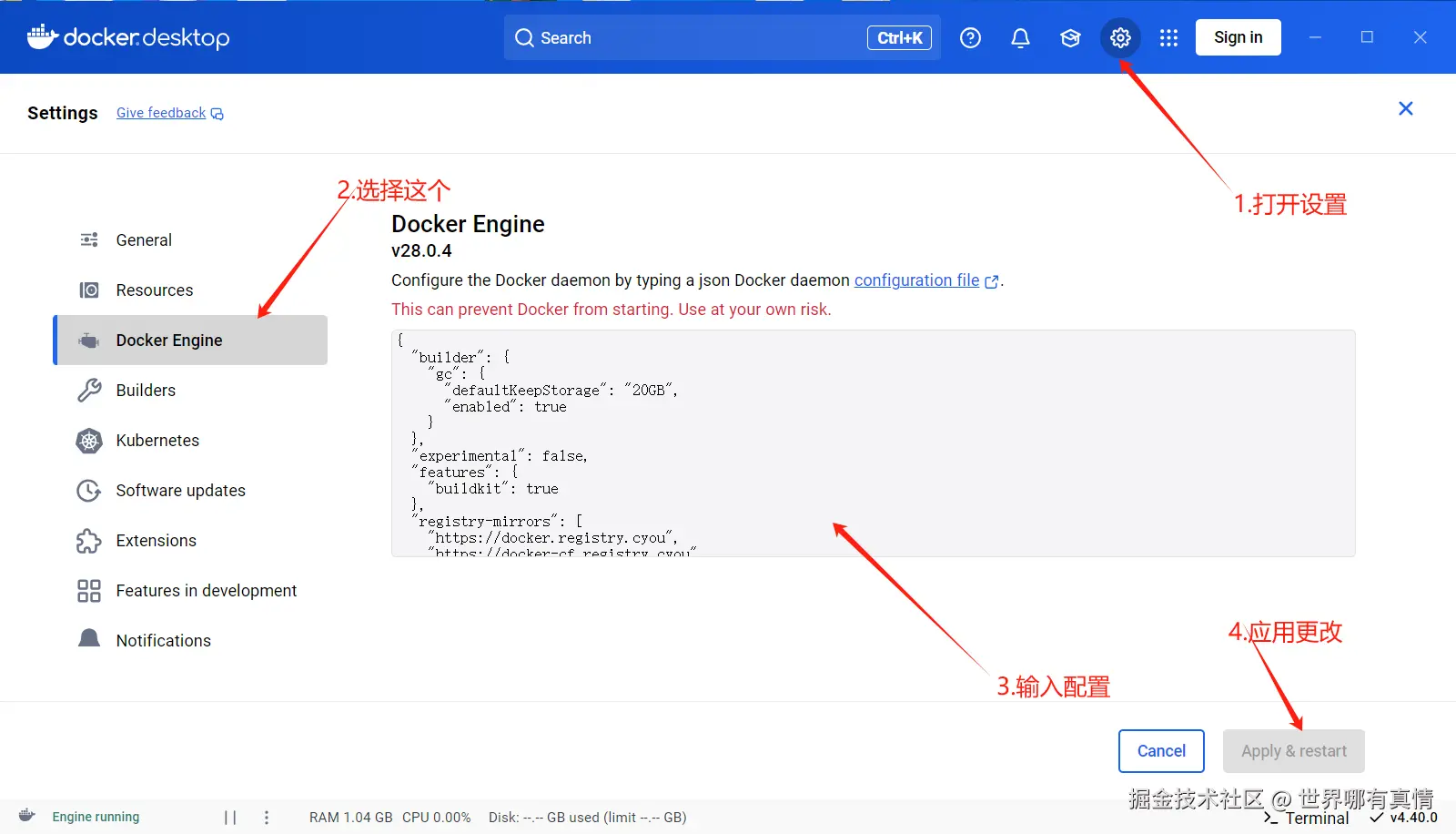Screen dimensions: 1456x834
Task: Open Settings via the gear icon
Action: (x=1120, y=37)
